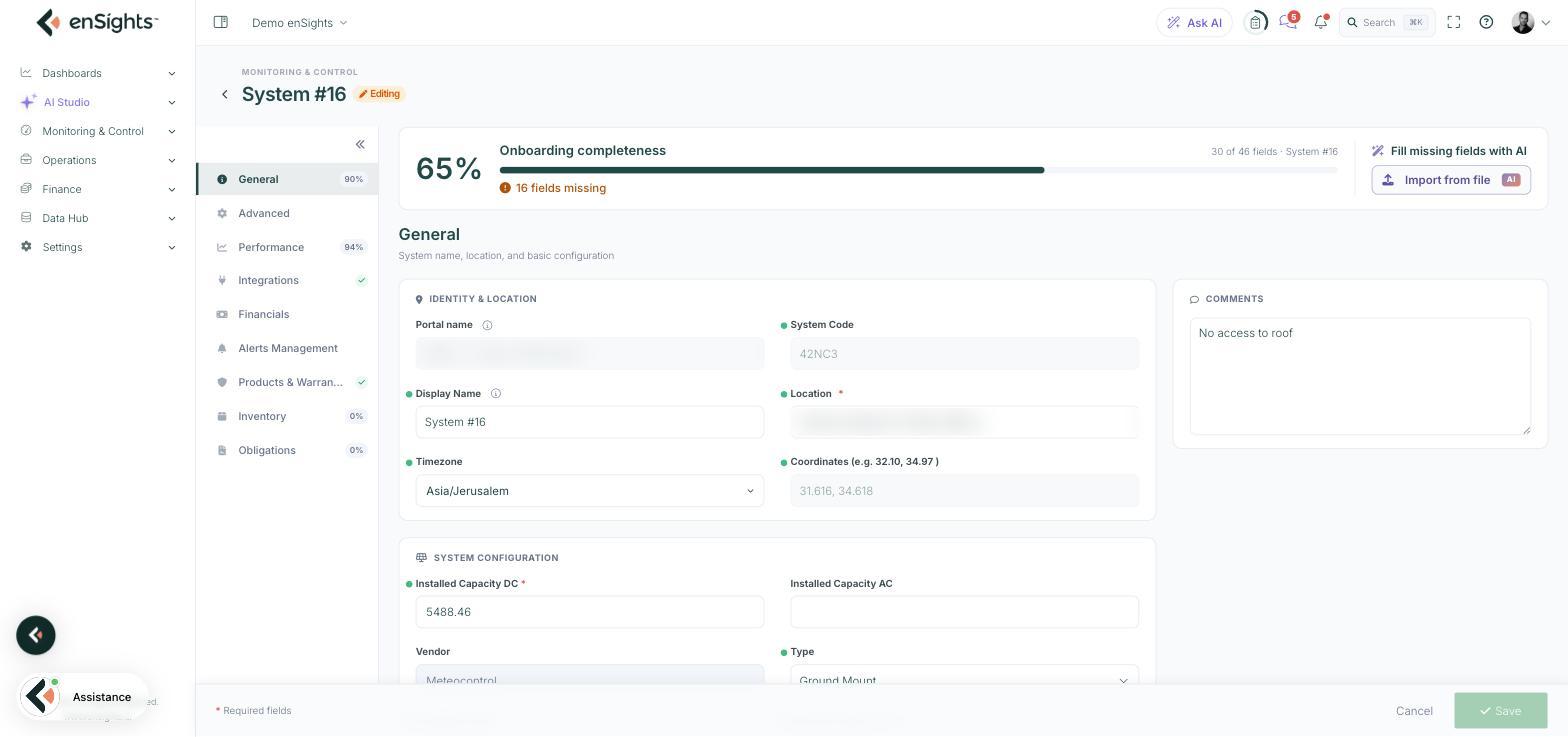Open the Integrations section

pos(288,280)
